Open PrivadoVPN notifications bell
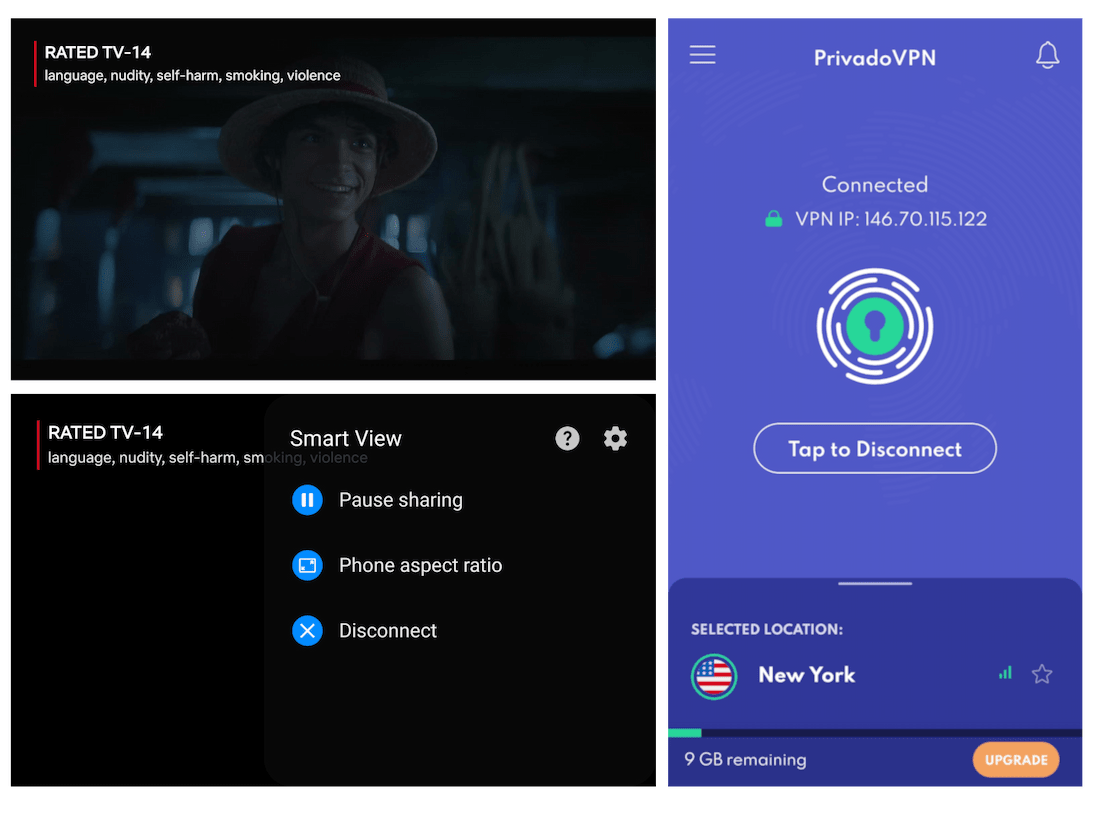The width and height of the screenshot is (1100, 815). (1047, 55)
